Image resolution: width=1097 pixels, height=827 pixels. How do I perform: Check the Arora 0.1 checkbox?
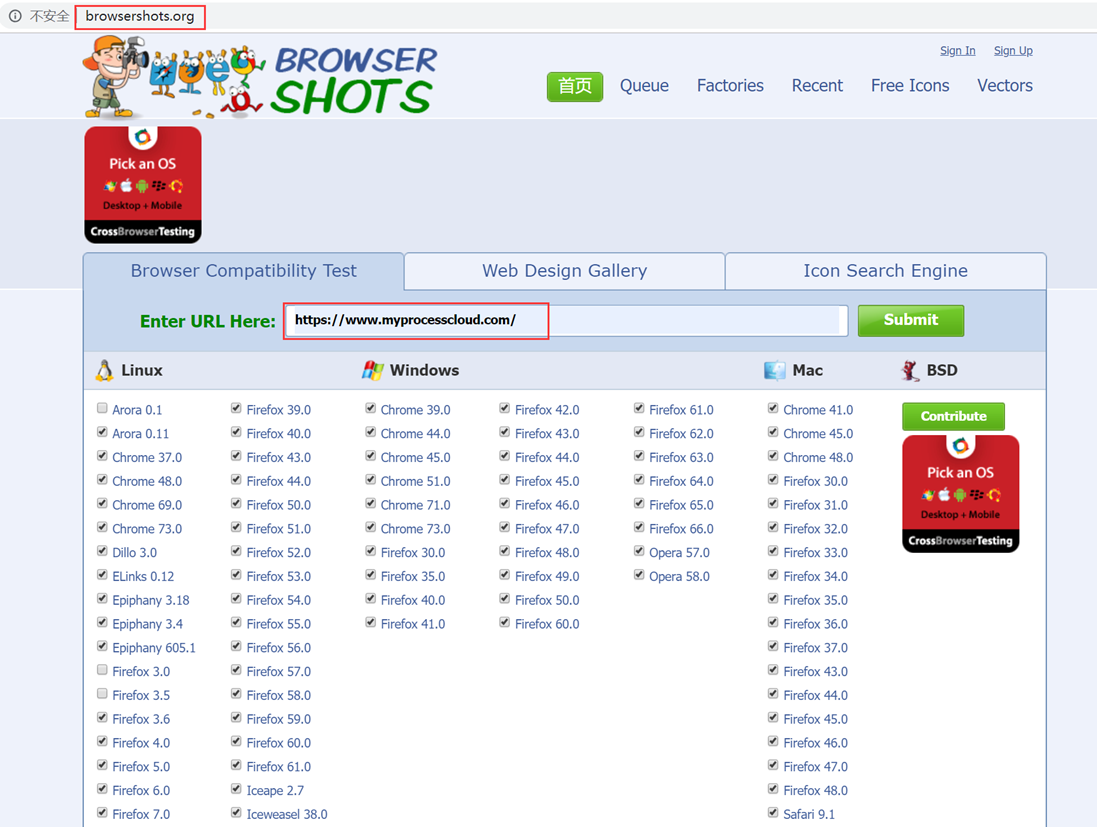[x=102, y=409]
